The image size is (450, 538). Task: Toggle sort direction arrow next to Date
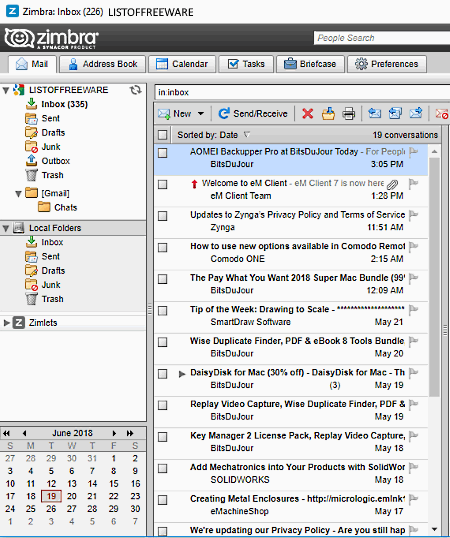(247, 134)
